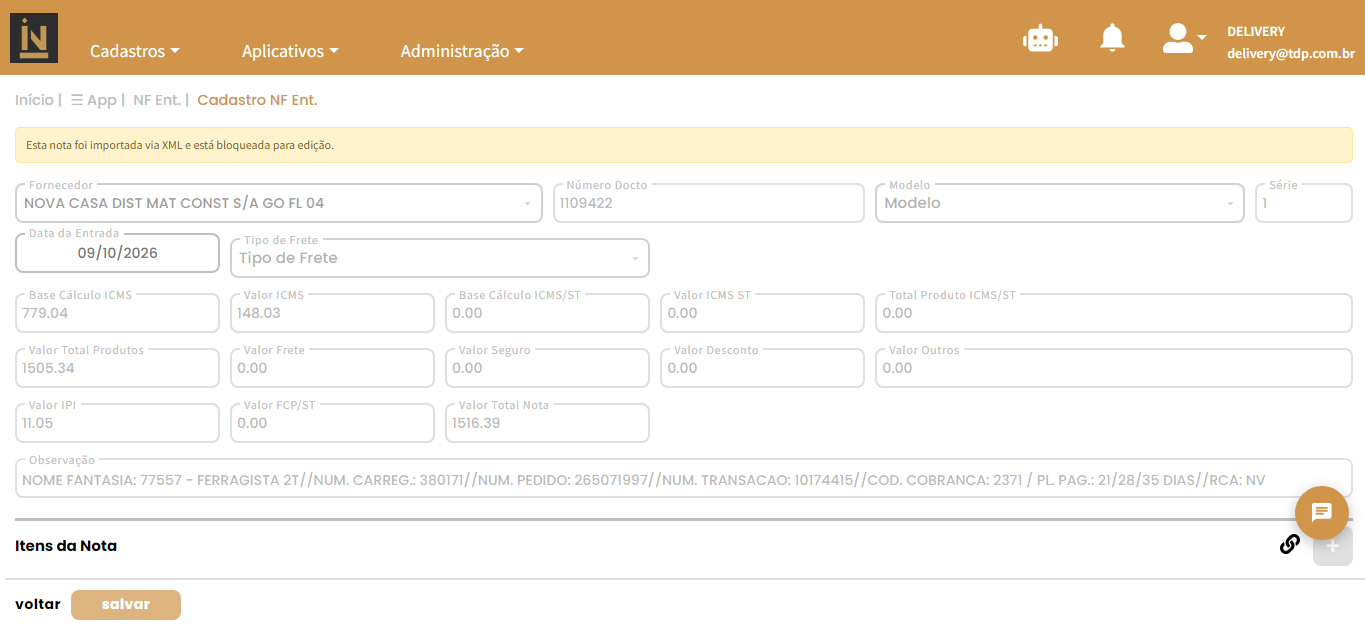Open the Aplicativos menu

pyautogui.click(x=290, y=51)
